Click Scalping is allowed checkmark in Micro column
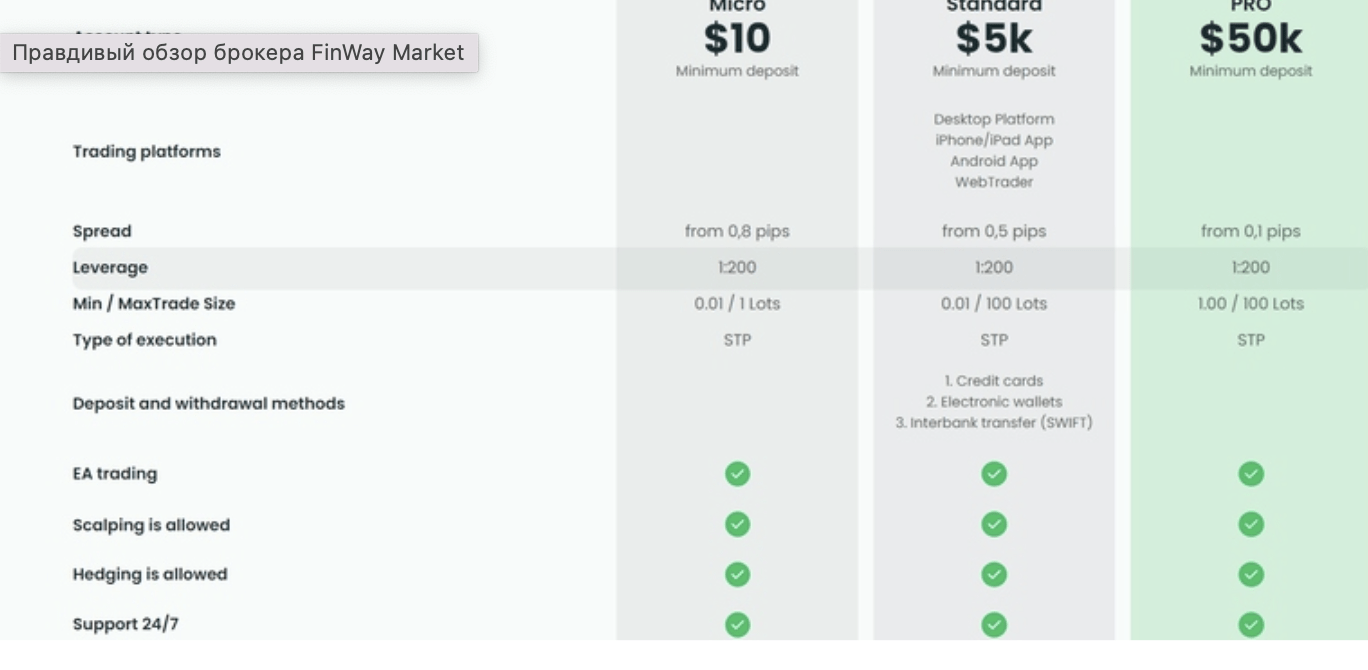 (737, 524)
